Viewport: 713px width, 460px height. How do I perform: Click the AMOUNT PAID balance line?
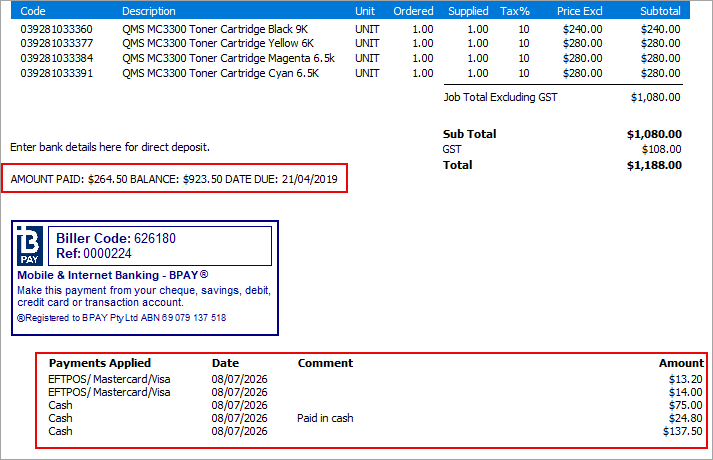(174, 179)
